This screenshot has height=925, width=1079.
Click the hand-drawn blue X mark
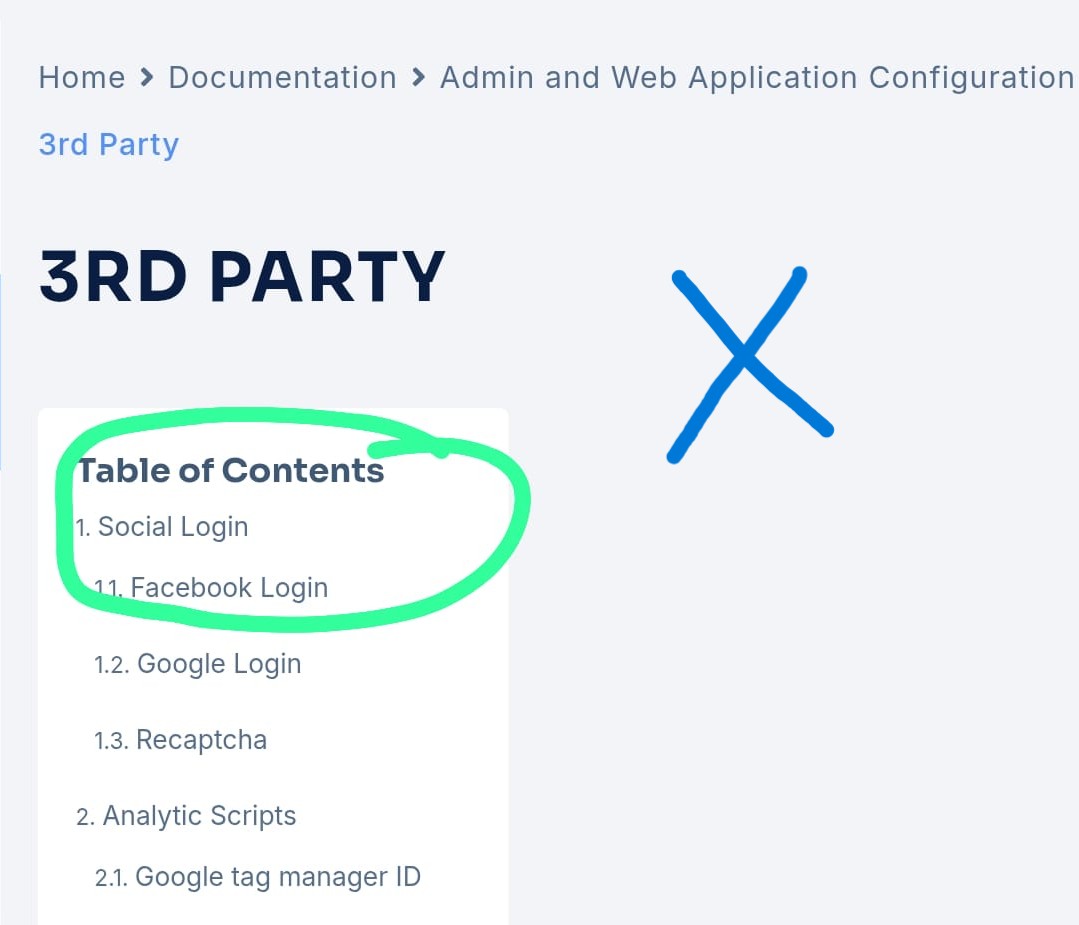pos(750,365)
